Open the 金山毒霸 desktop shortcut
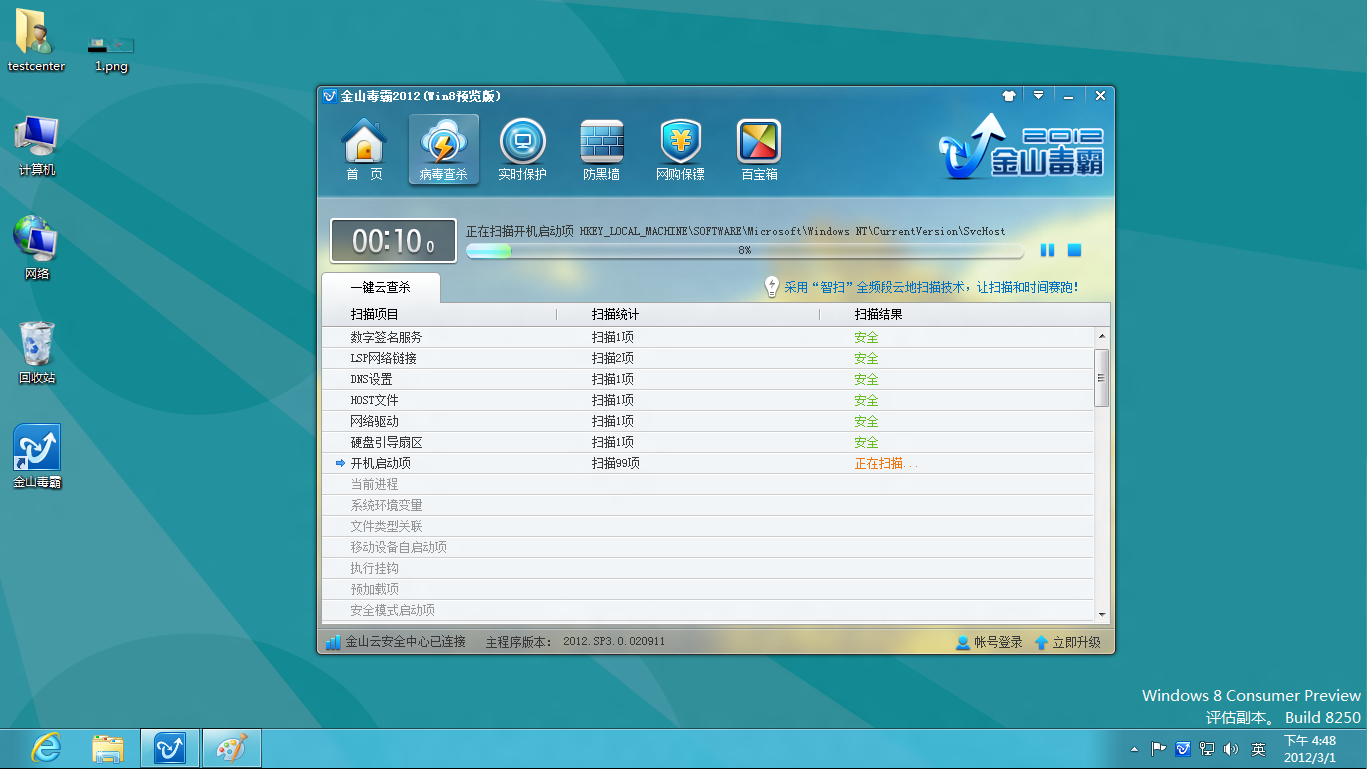 (x=37, y=456)
